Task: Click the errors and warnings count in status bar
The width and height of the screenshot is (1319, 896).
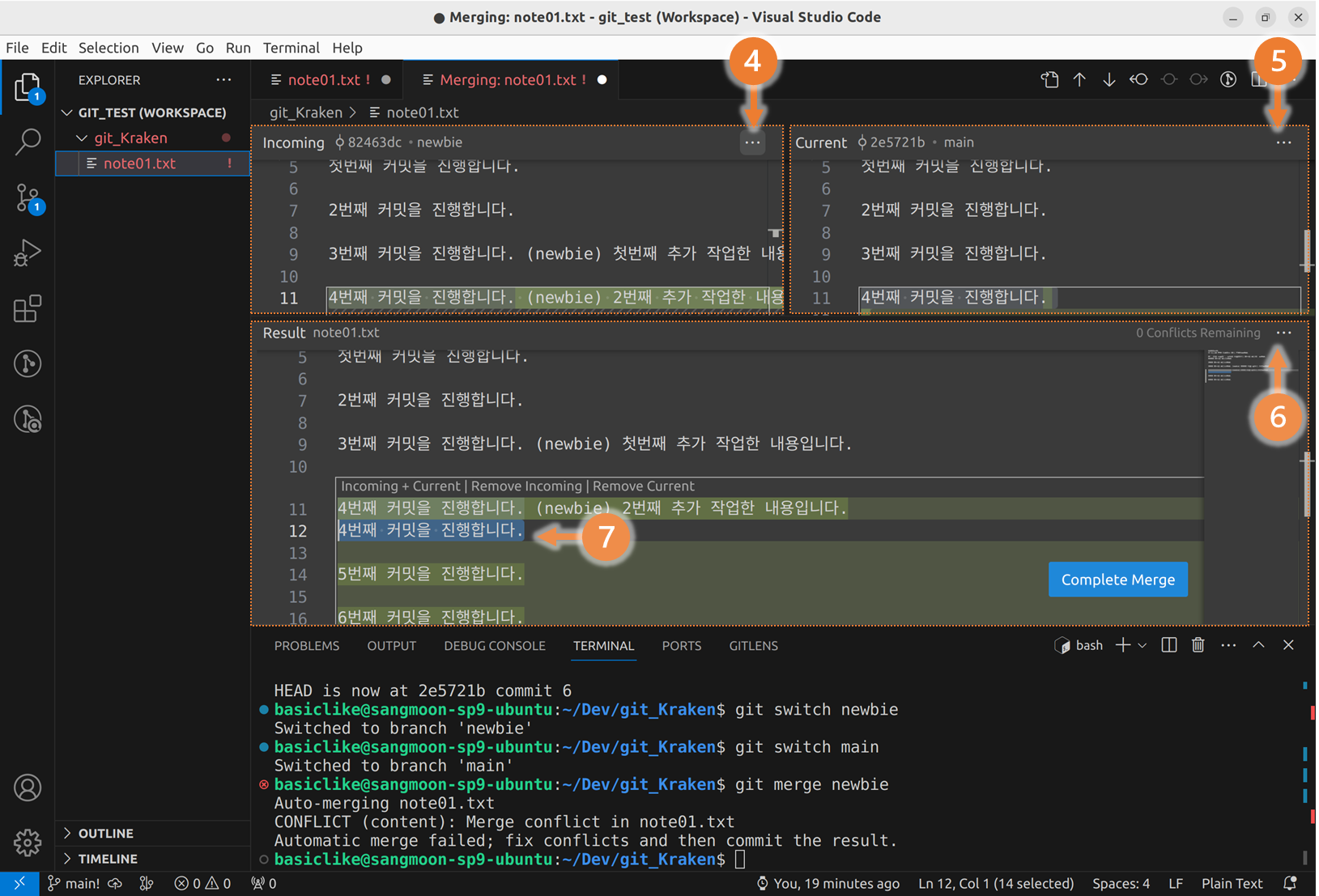Action: [x=202, y=883]
